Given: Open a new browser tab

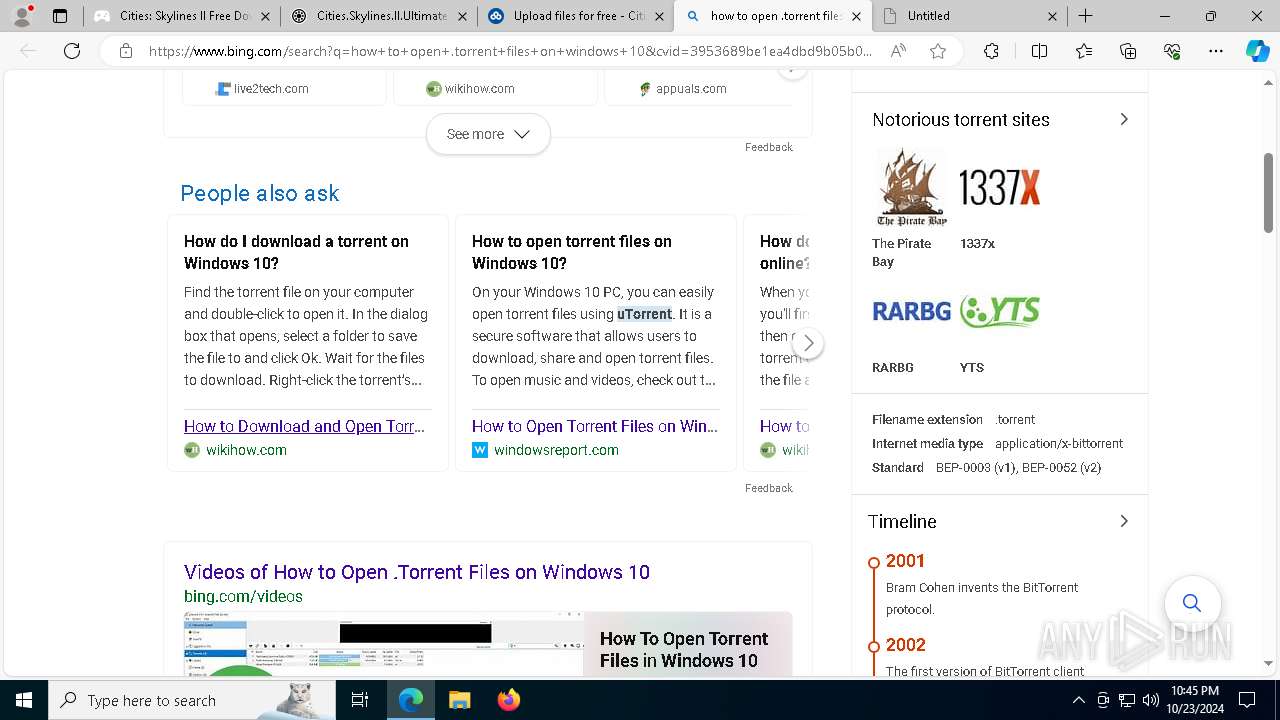Looking at the screenshot, I should [x=1086, y=16].
